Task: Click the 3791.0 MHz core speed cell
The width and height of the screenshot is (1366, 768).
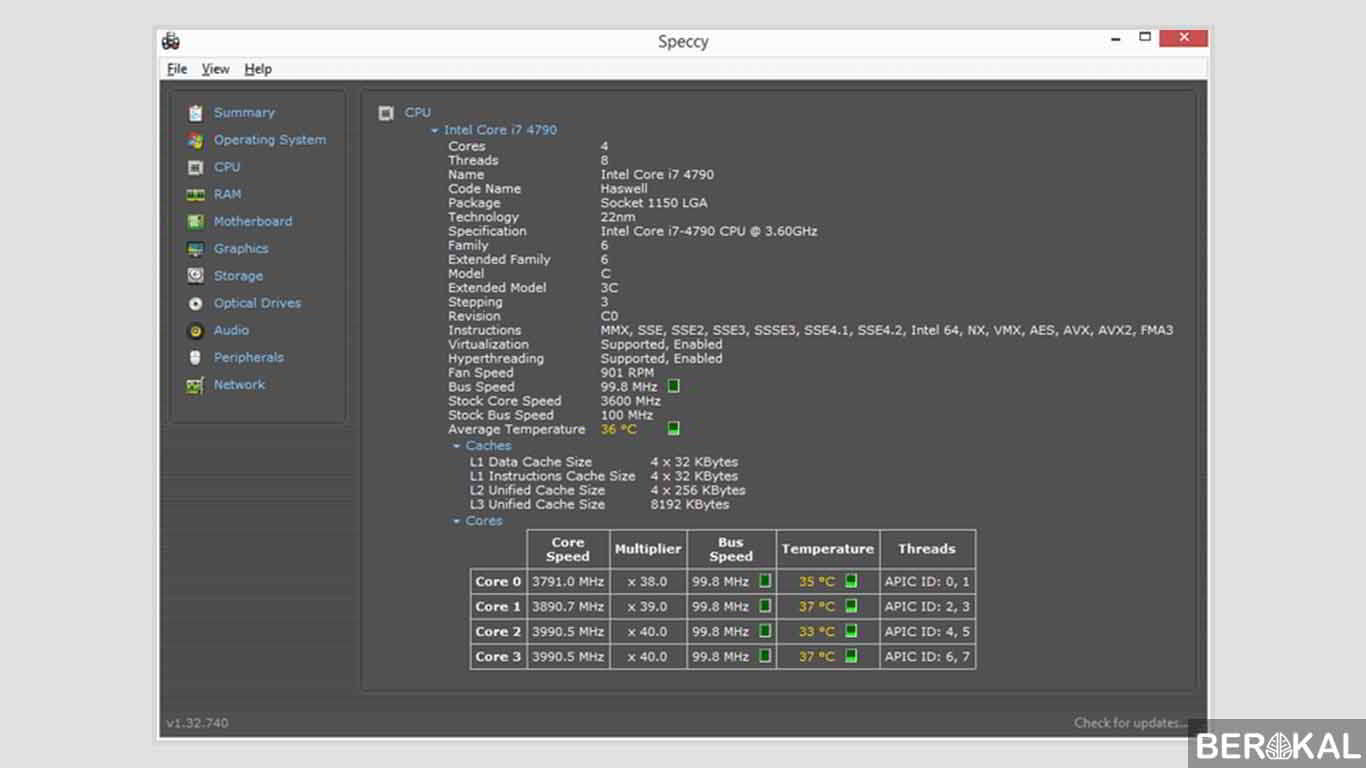Action: (568, 581)
